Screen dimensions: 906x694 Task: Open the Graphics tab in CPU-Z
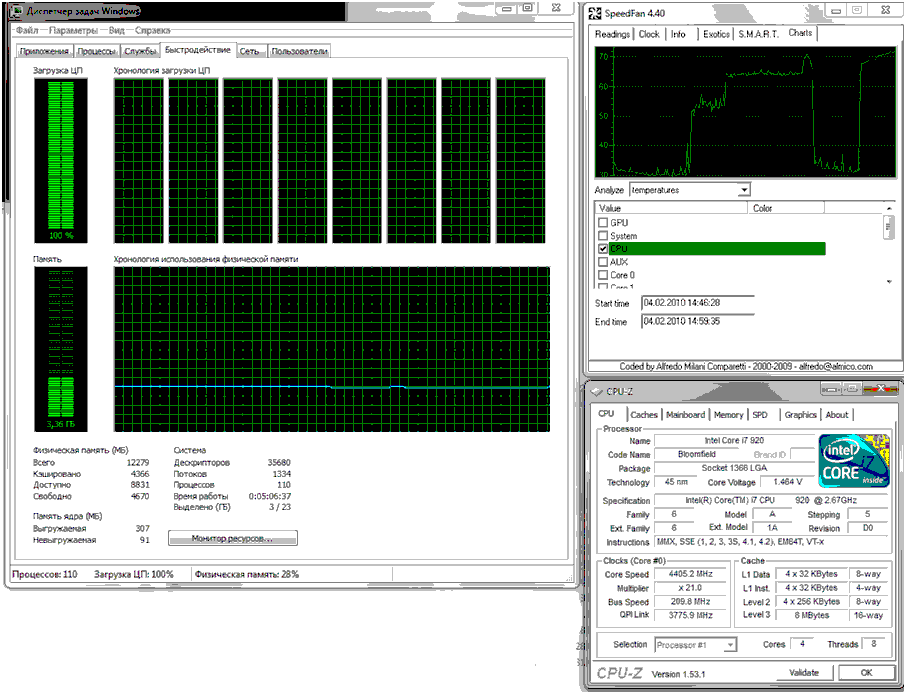pos(800,415)
